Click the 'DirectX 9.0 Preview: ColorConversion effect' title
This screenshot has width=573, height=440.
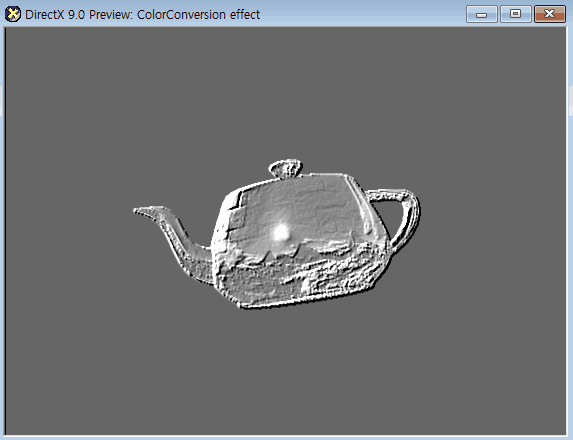tap(143, 15)
